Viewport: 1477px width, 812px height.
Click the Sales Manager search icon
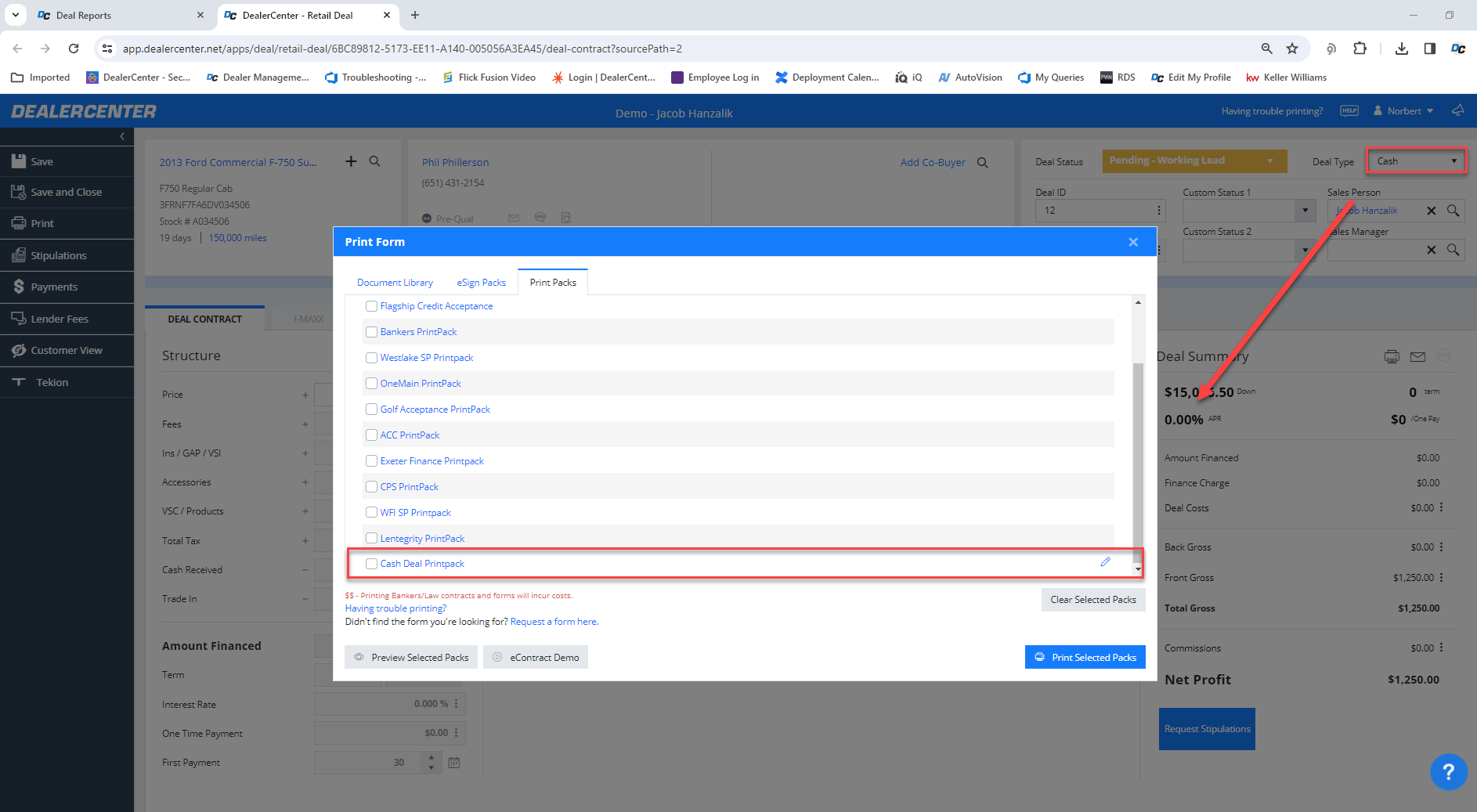1453,250
